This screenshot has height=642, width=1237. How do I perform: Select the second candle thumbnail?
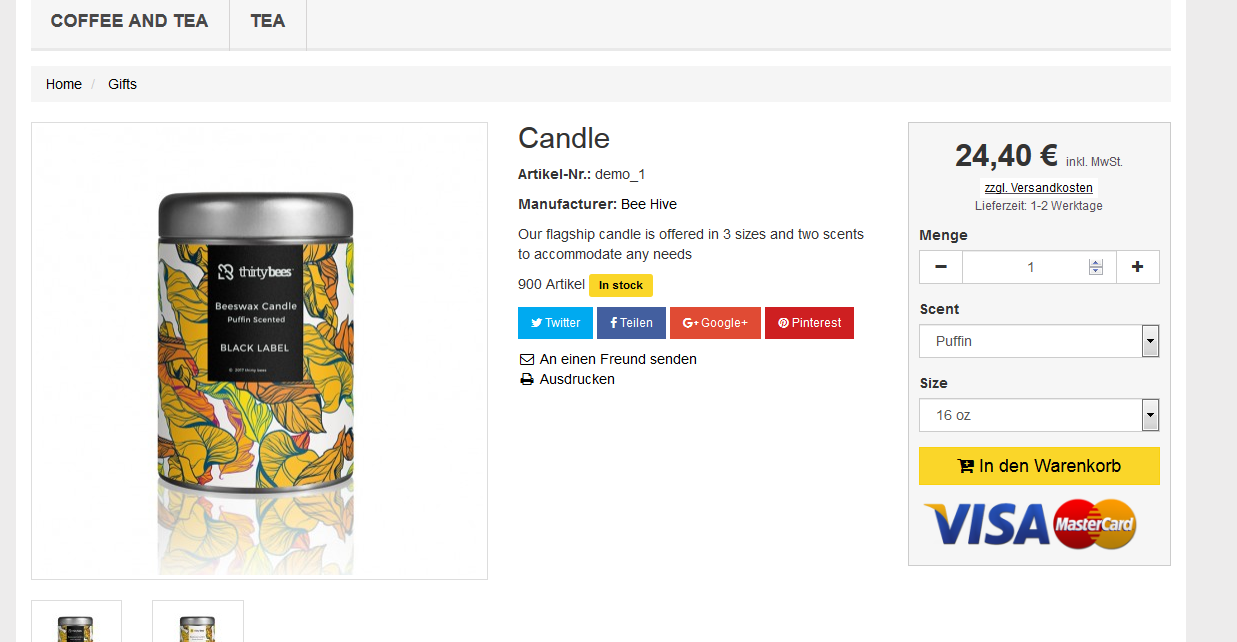coord(197,622)
